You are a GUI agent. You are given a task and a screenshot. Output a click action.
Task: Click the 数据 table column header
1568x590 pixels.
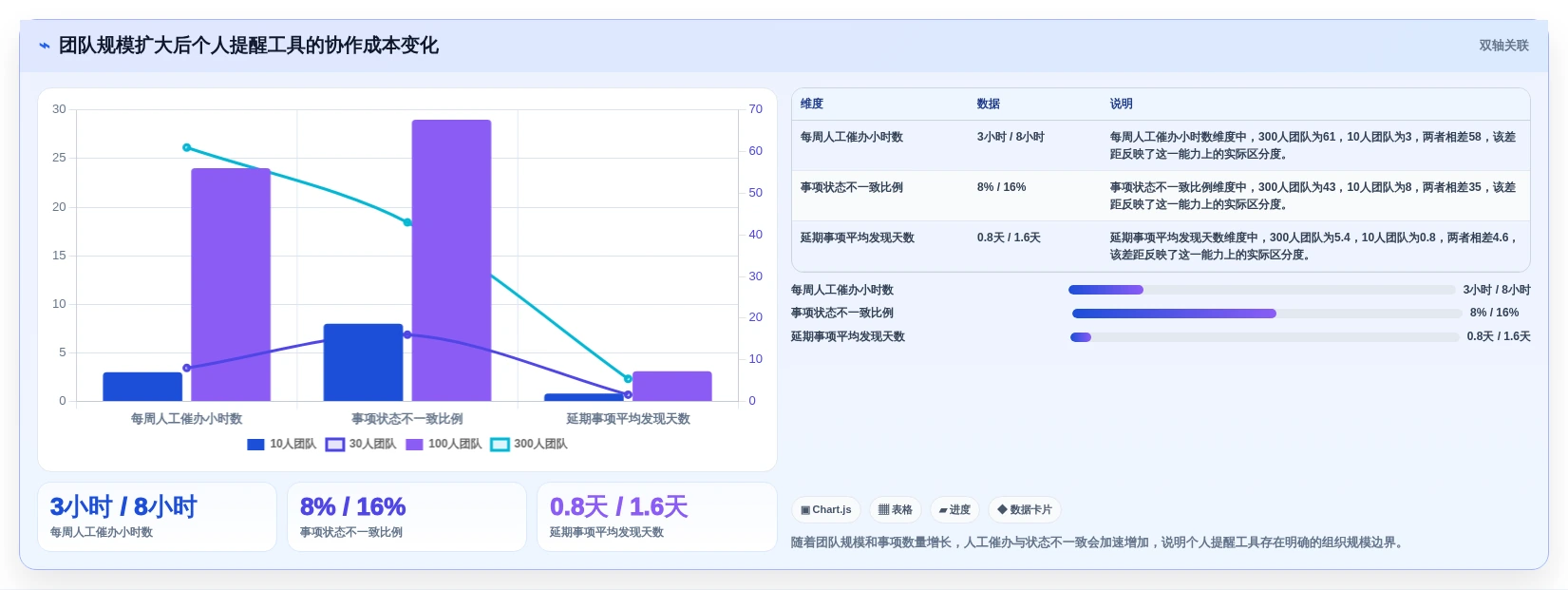989,104
